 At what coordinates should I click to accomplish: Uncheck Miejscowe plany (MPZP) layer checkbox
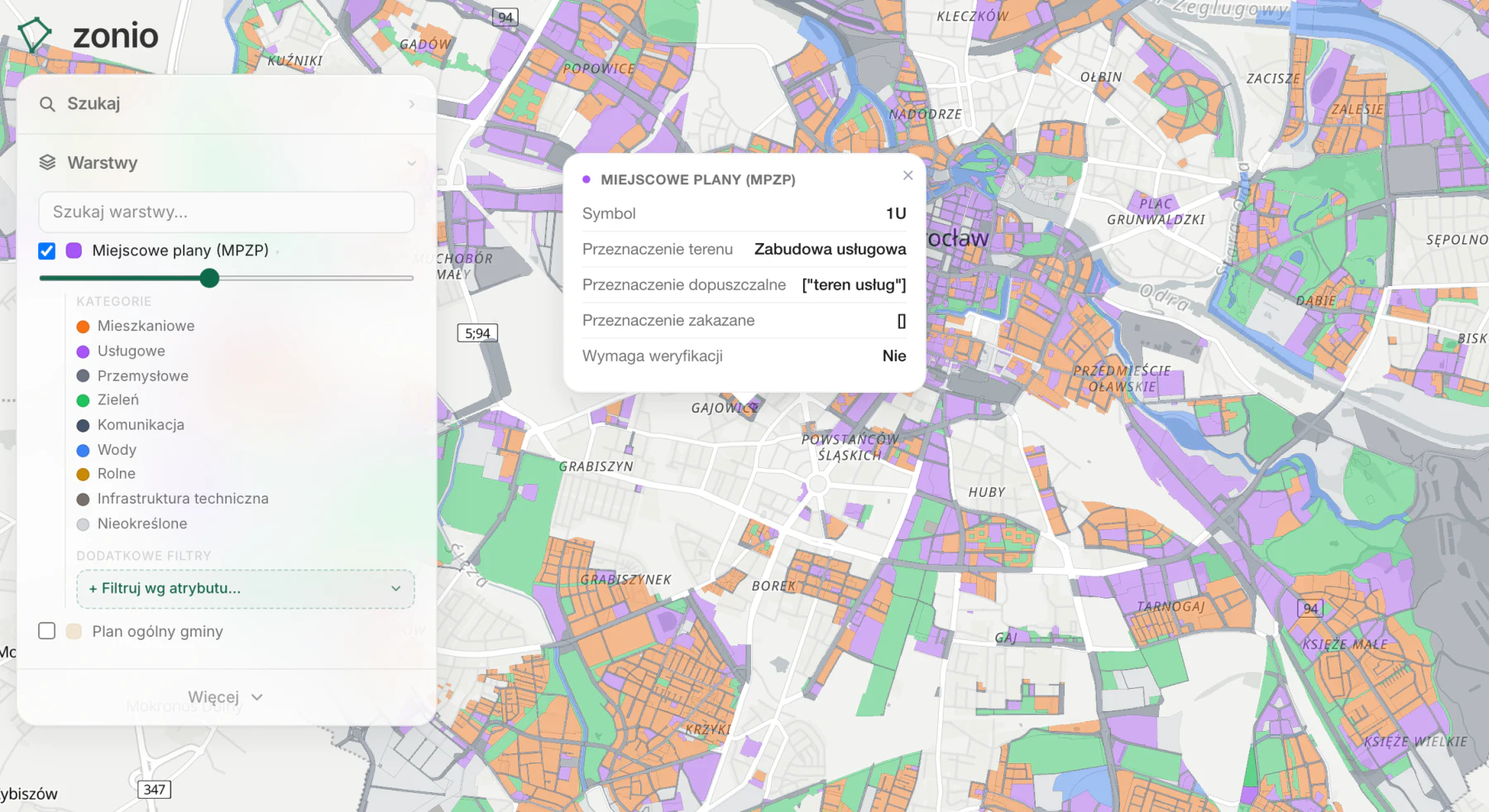click(47, 251)
